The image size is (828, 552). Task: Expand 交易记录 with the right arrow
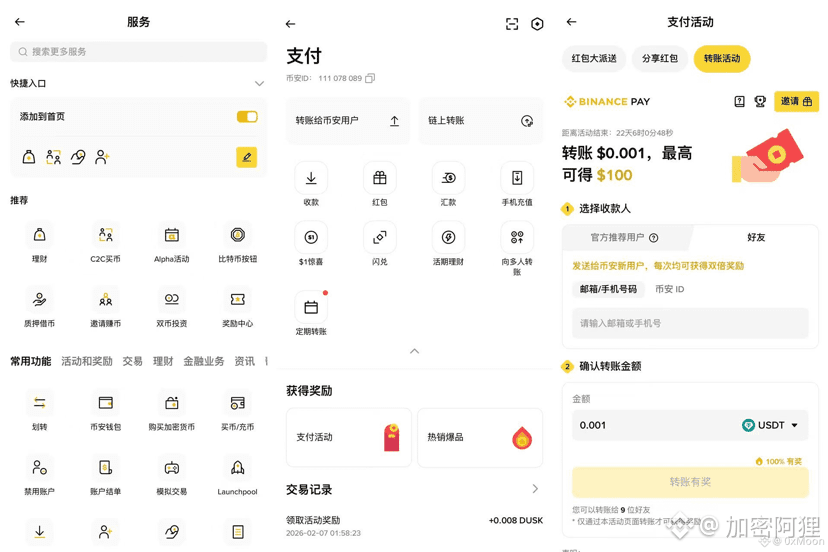[535, 489]
